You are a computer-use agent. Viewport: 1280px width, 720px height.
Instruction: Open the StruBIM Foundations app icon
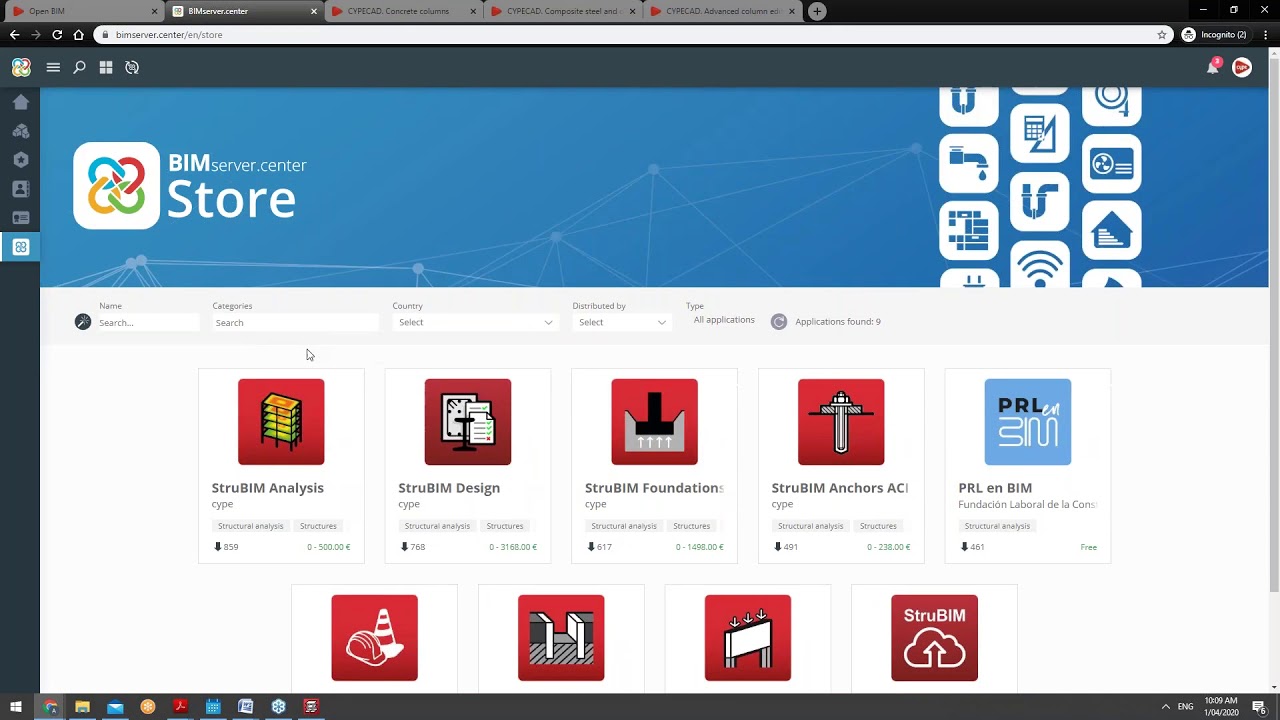click(x=654, y=422)
